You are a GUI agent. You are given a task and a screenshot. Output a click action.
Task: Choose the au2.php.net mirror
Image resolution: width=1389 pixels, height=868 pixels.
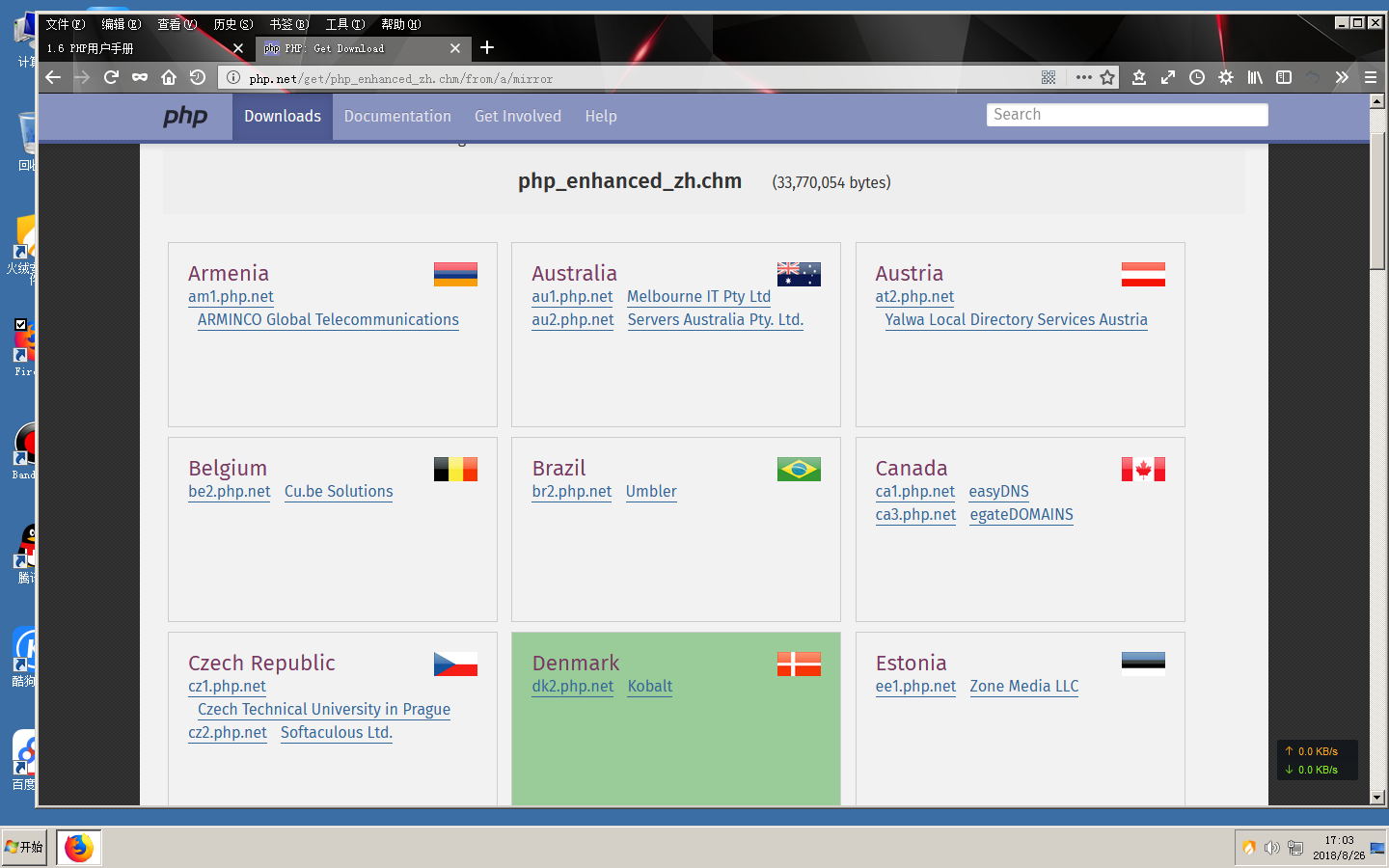point(573,320)
